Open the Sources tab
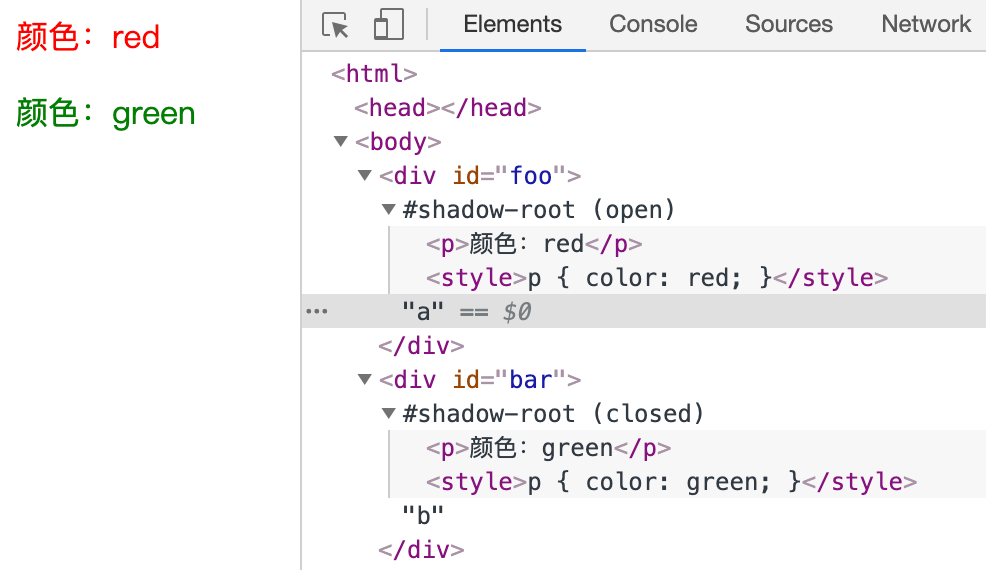The image size is (986, 570). [788, 24]
